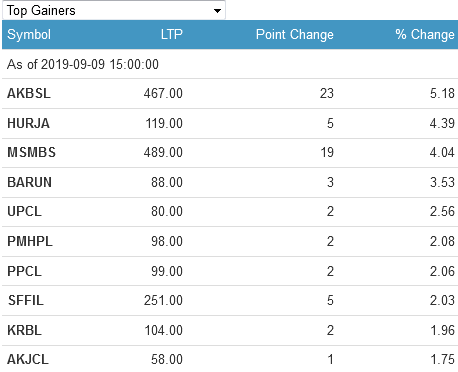Image resolution: width=458 pixels, height=372 pixels.
Task: Click the % Change column header
Action: click(x=425, y=35)
